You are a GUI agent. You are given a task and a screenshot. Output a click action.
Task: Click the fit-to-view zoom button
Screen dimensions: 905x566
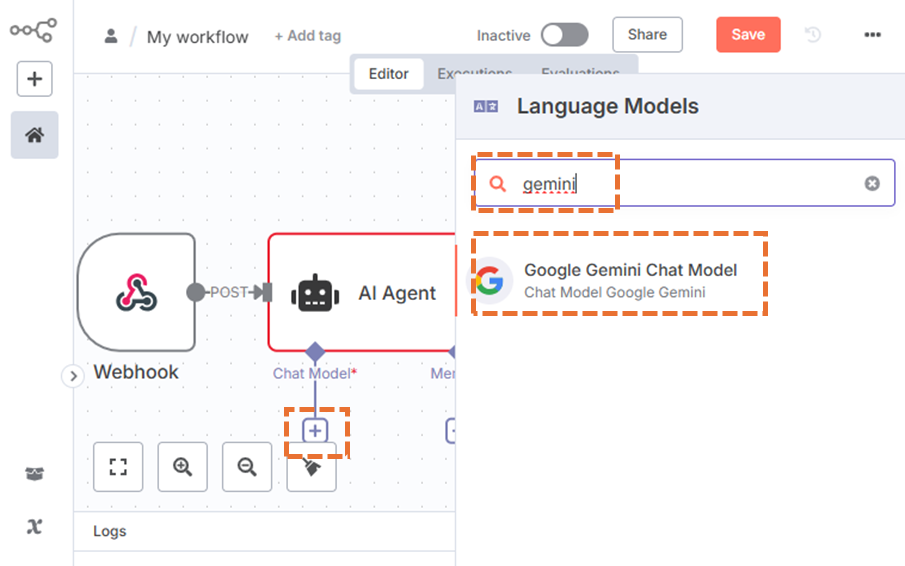pyautogui.click(x=118, y=467)
